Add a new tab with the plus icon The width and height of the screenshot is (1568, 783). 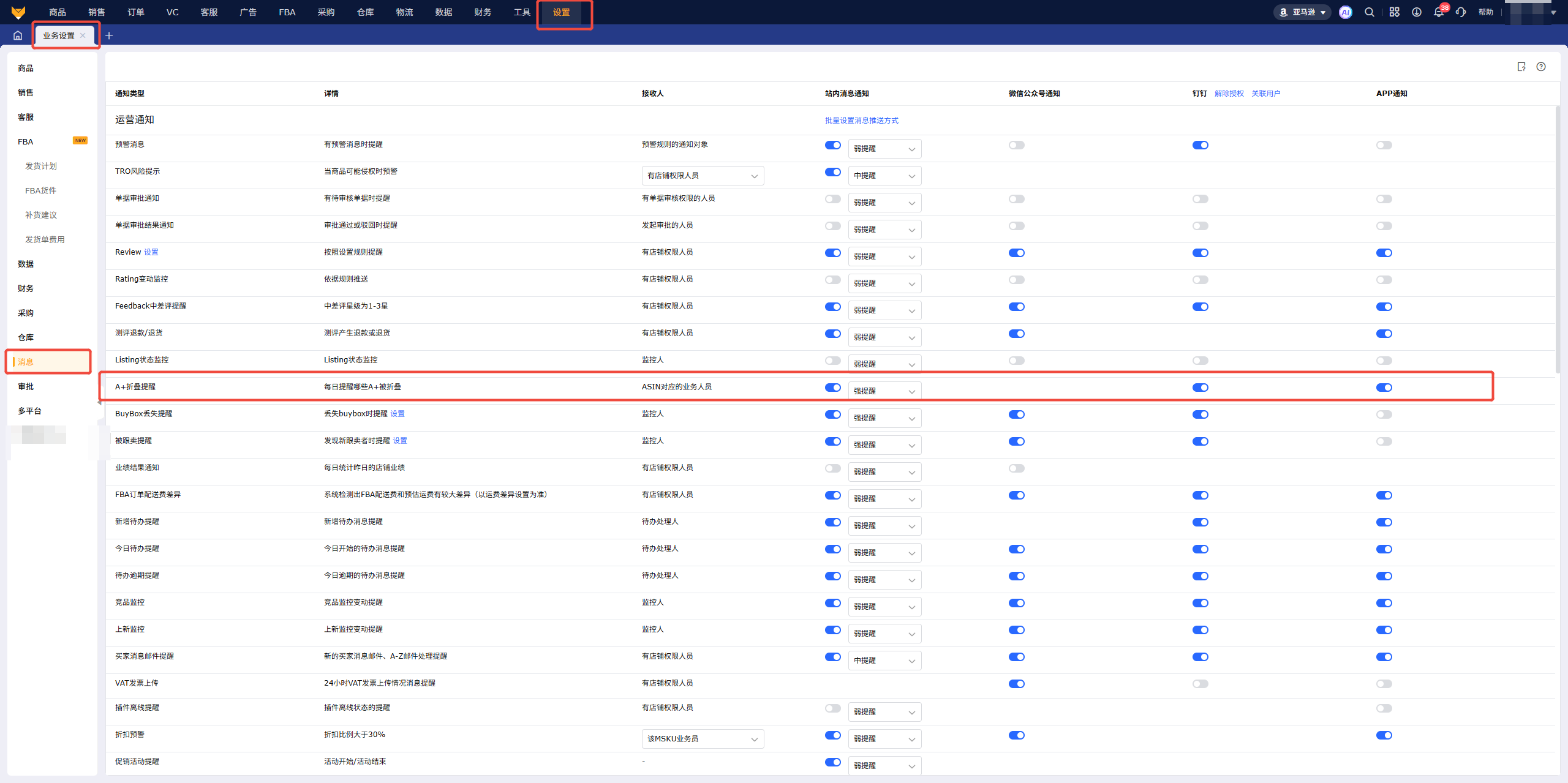tap(109, 36)
